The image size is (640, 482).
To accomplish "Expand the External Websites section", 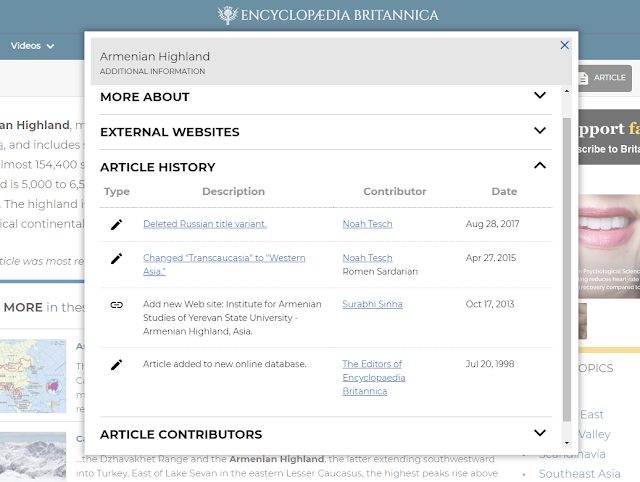I will pyautogui.click(x=540, y=131).
